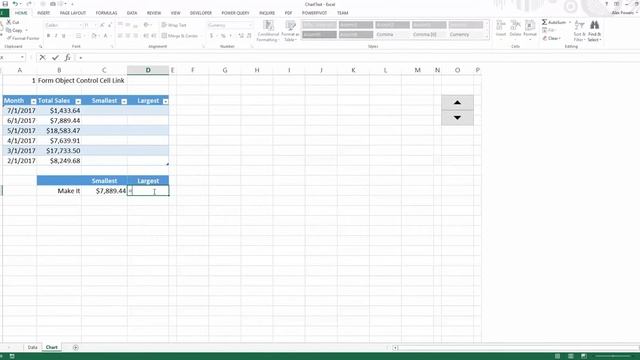Screen dimensions: 640x360
Task: Open the DATA ribbon tab
Action: (132, 13)
